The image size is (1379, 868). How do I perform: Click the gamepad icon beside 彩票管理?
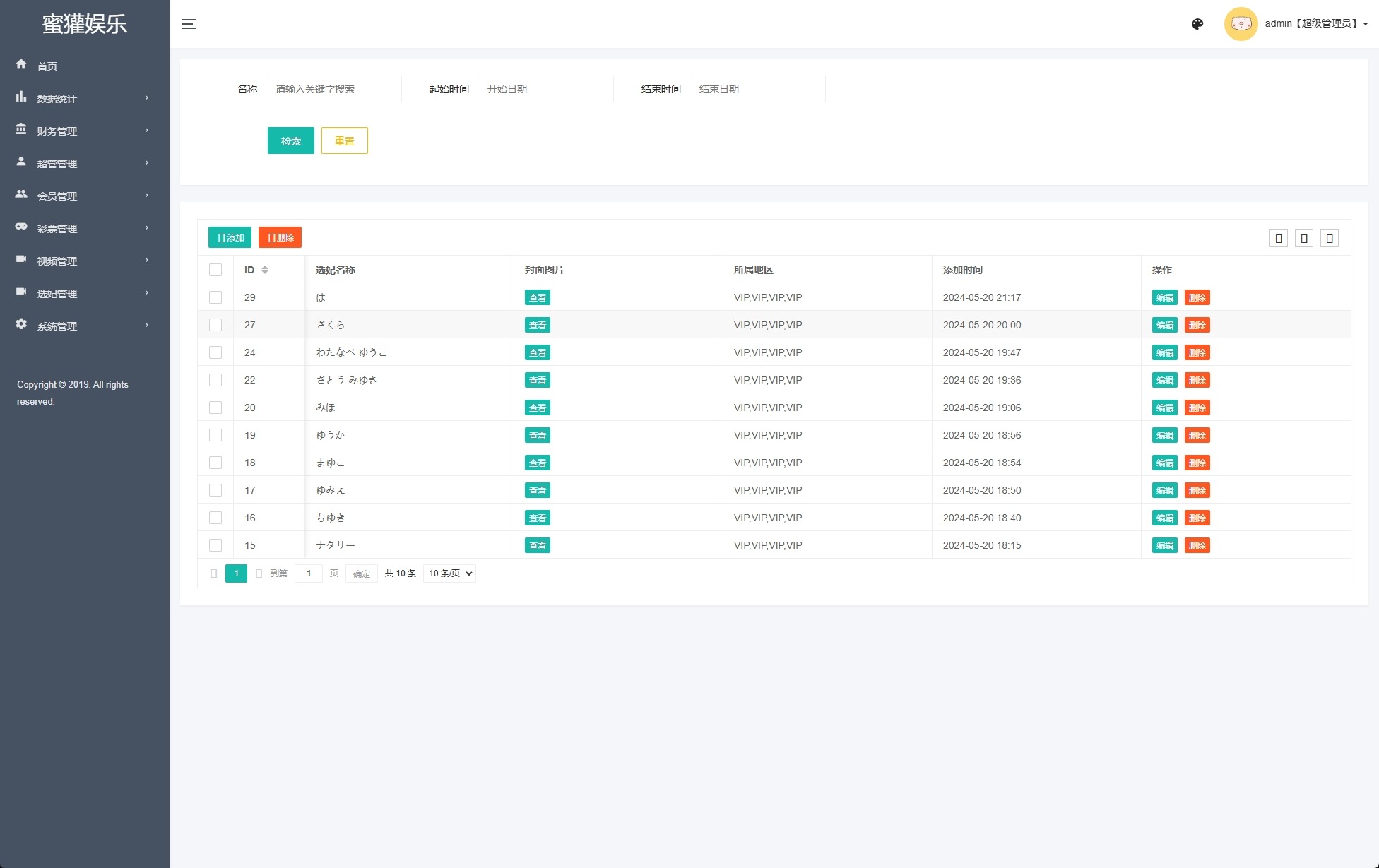click(x=21, y=227)
